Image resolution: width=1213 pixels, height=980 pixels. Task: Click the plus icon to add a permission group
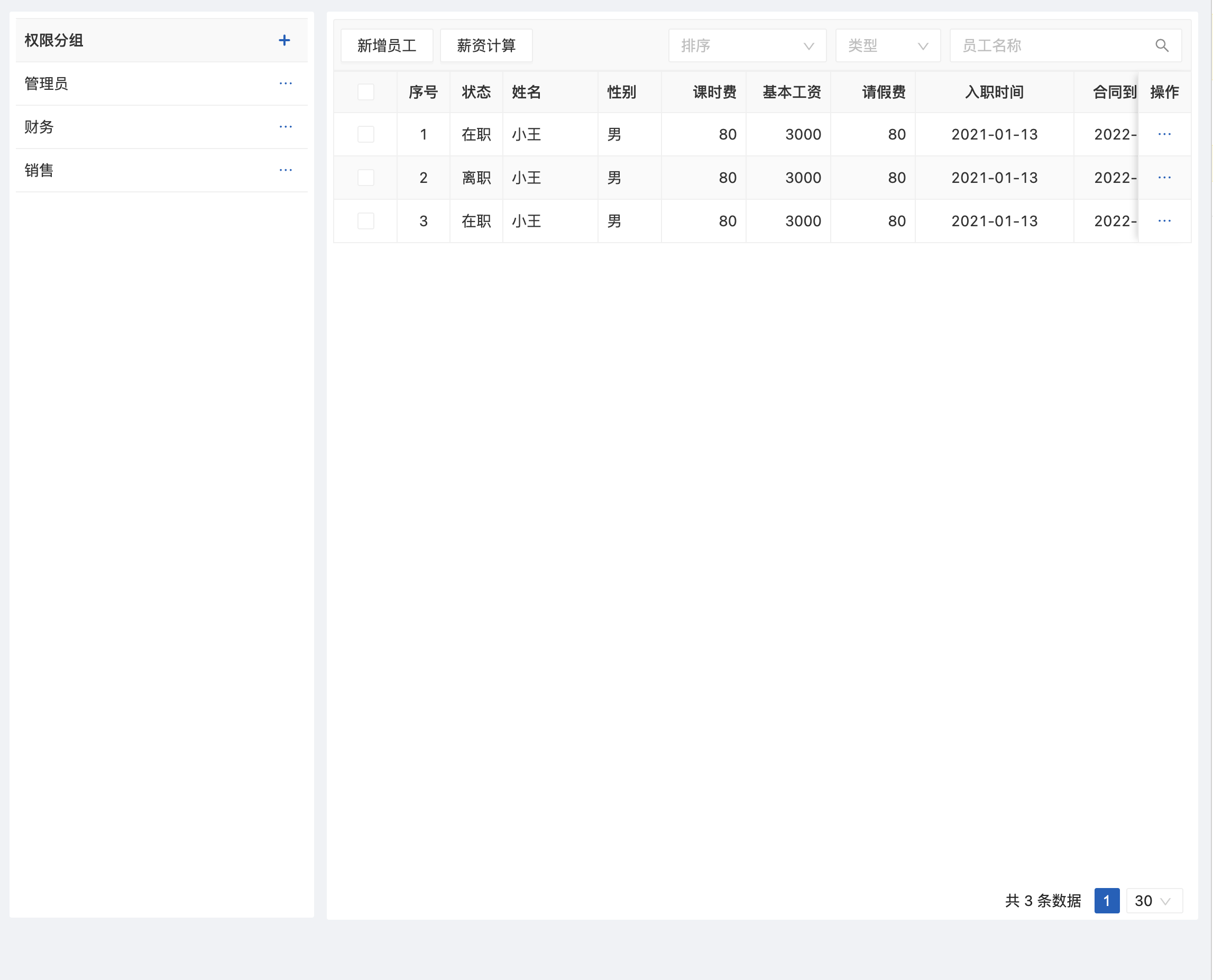284,40
